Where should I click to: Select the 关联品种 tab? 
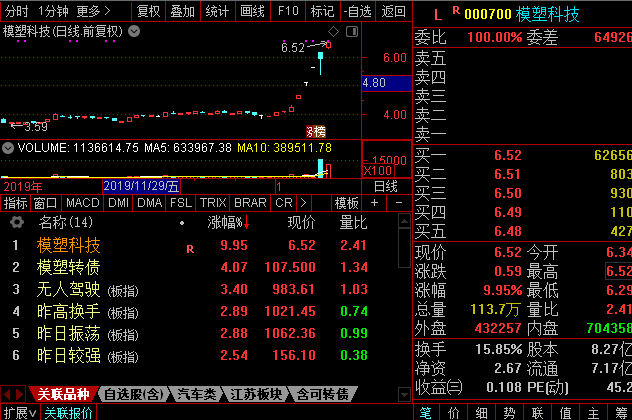63,394
